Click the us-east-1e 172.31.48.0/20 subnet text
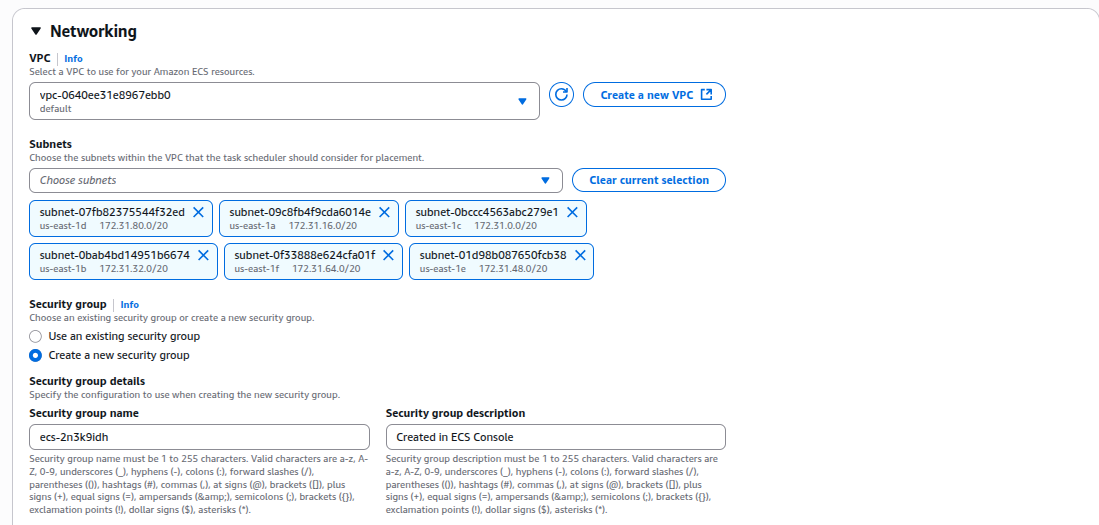The height and width of the screenshot is (525, 1099). pyautogui.click(x=484, y=268)
